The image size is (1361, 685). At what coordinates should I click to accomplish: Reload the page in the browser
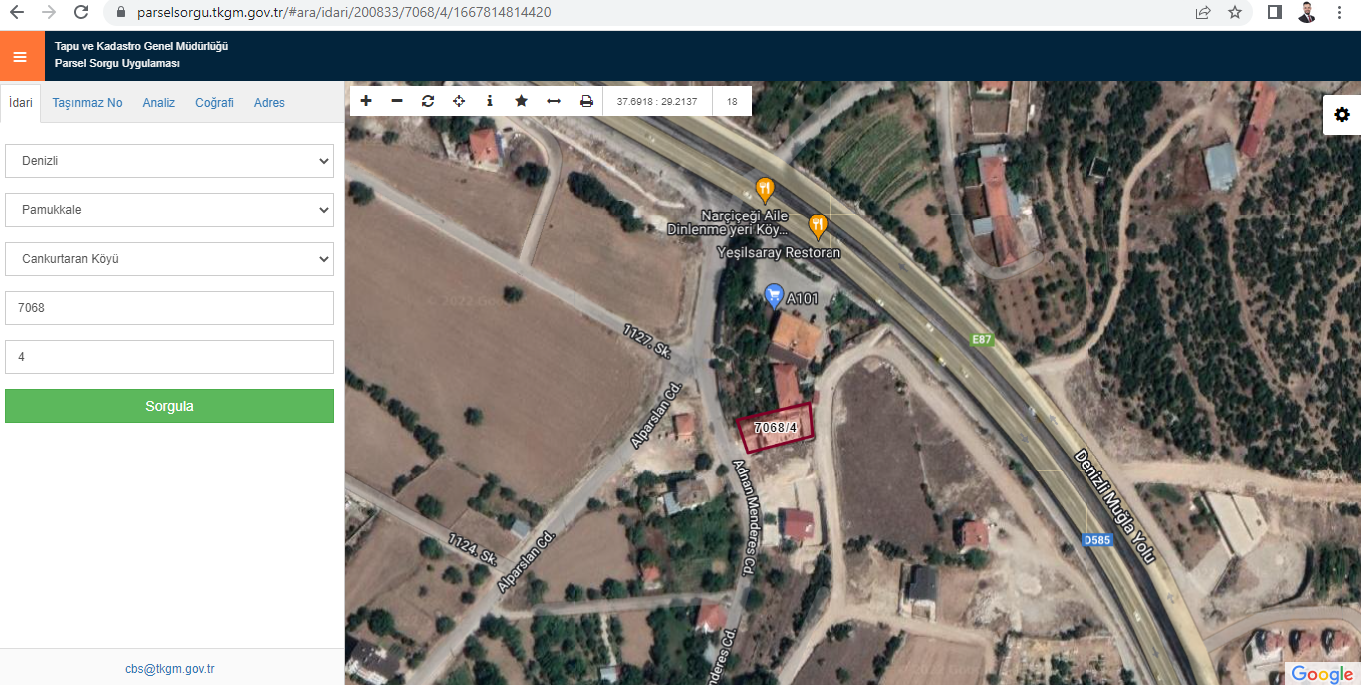[x=81, y=13]
